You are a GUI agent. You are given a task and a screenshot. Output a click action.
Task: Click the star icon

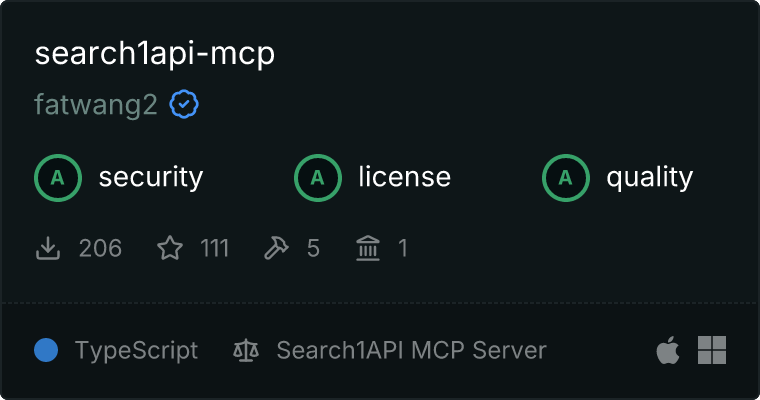[x=170, y=248]
